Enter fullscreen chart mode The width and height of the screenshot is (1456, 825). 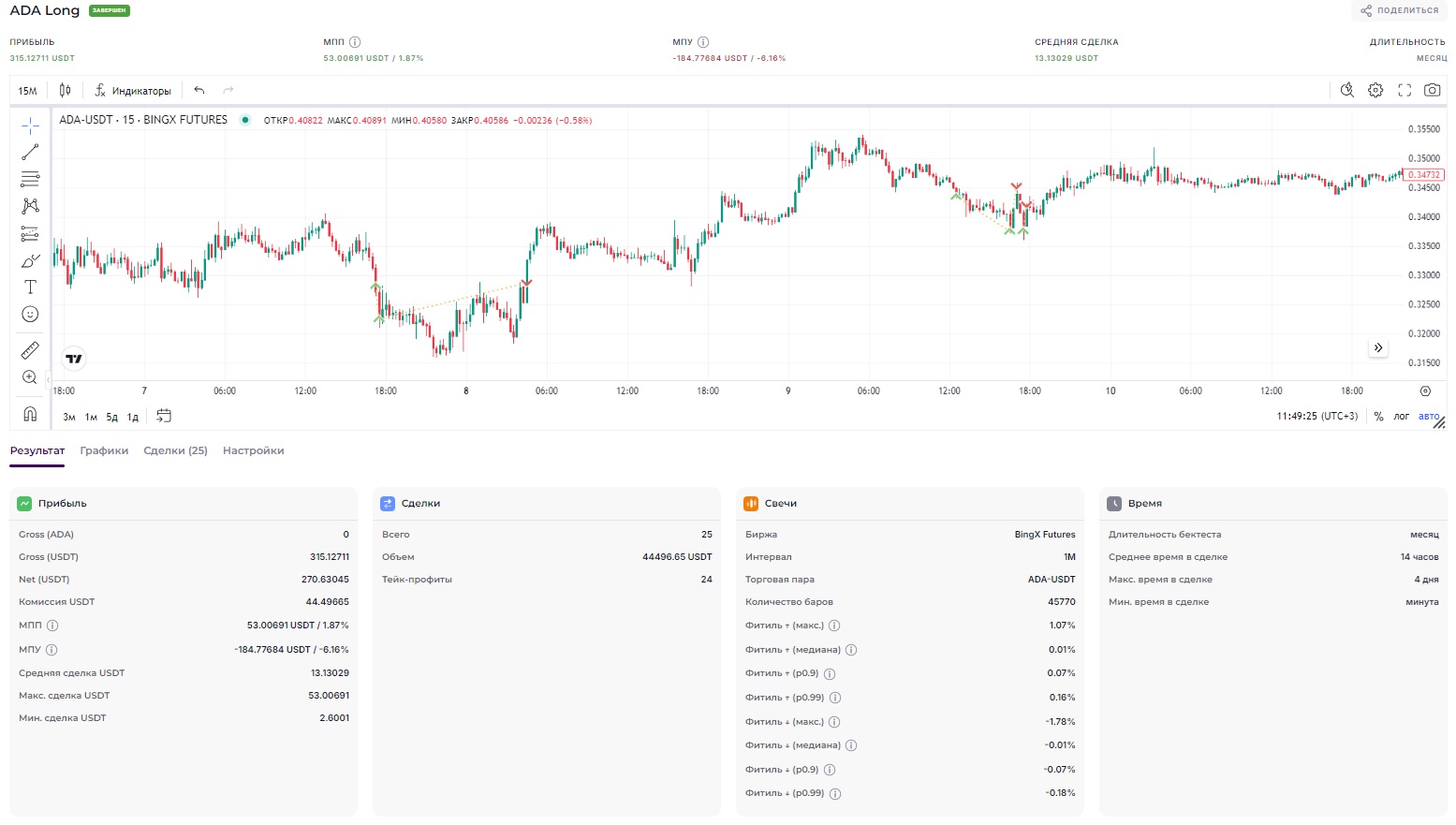(1405, 91)
